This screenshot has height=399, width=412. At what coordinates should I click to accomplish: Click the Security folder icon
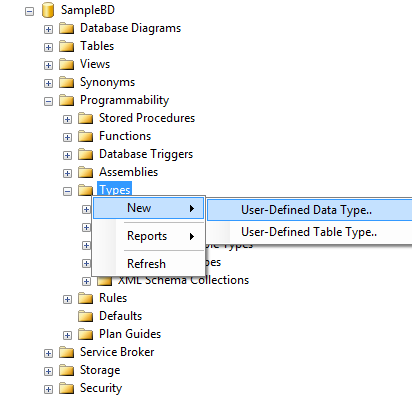tap(66, 388)
